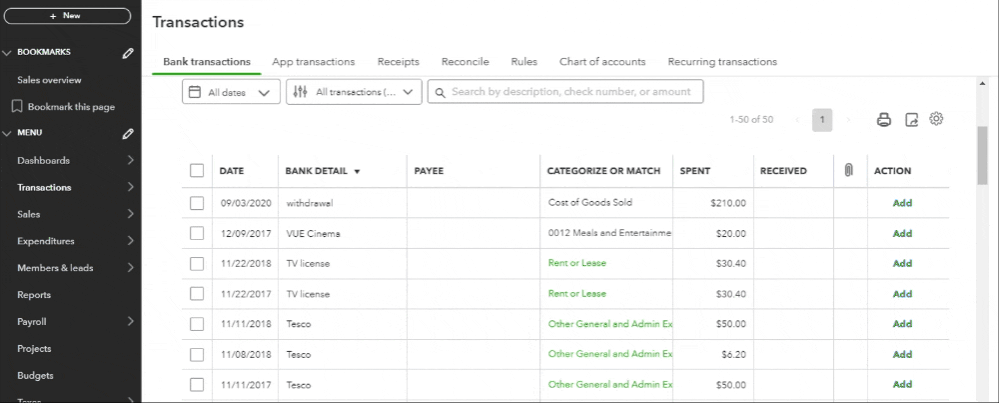Screen dimensions: 999x403
Task: Check the box for VUE Cinema transaction
Action: coord(197,233)
